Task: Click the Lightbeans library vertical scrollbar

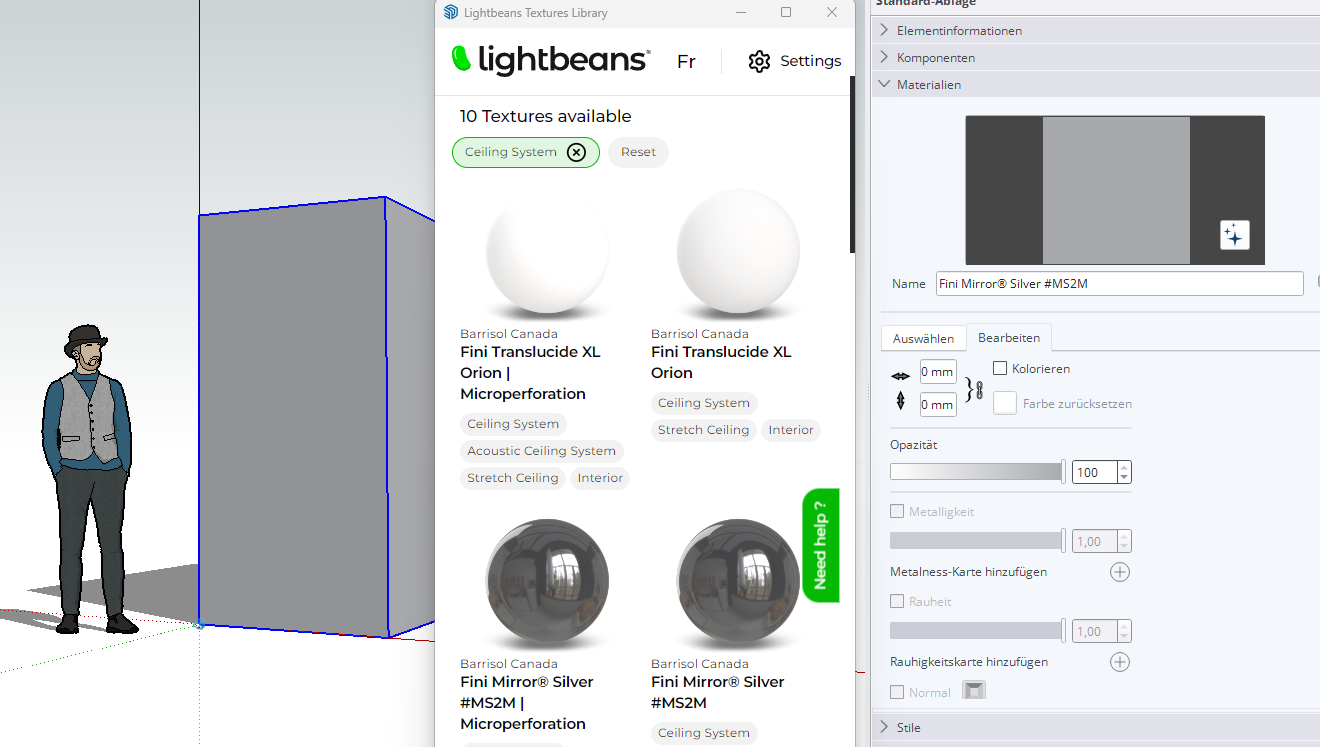Action: pyautogui.click(x=852, y=165)
